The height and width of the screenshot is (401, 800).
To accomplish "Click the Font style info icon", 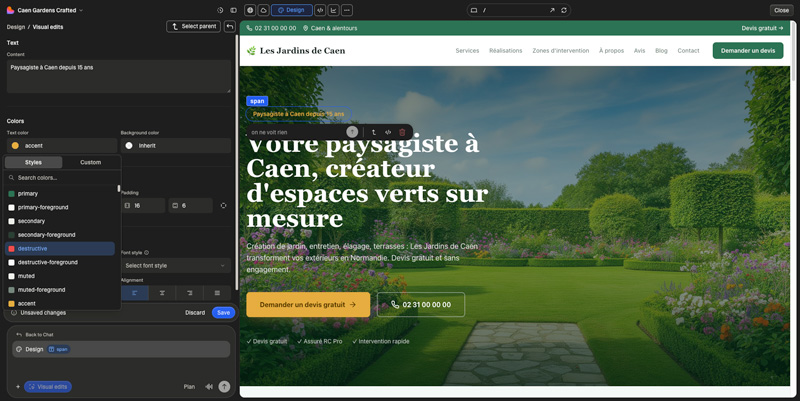I will point(146,253).
